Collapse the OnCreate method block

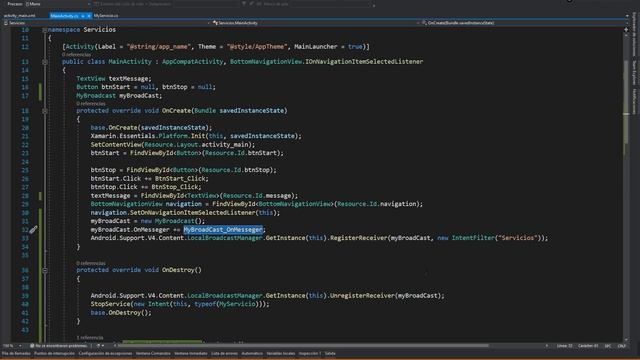point(44,111)
